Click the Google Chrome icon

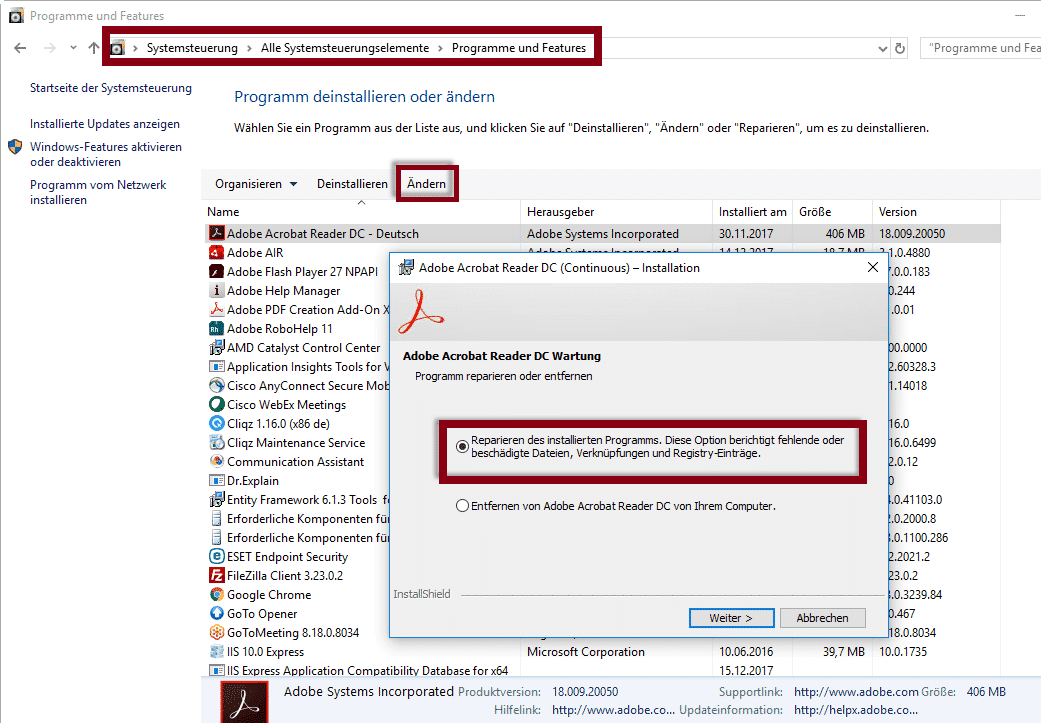coord(216,594)
